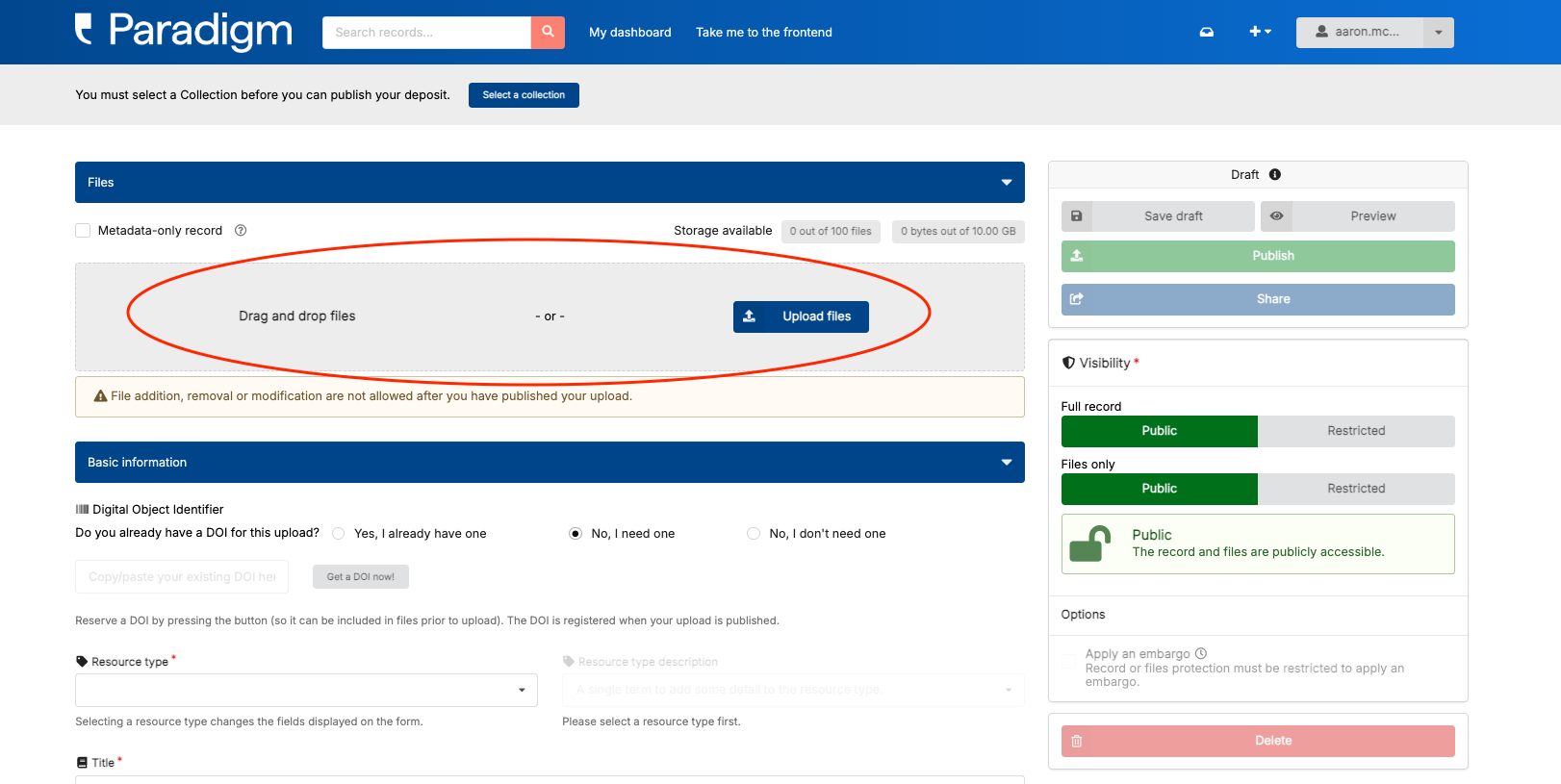Click the Paradigm logo
Image resolution: width=1561 pixels, height=784 pixels.
click(184, 31)
